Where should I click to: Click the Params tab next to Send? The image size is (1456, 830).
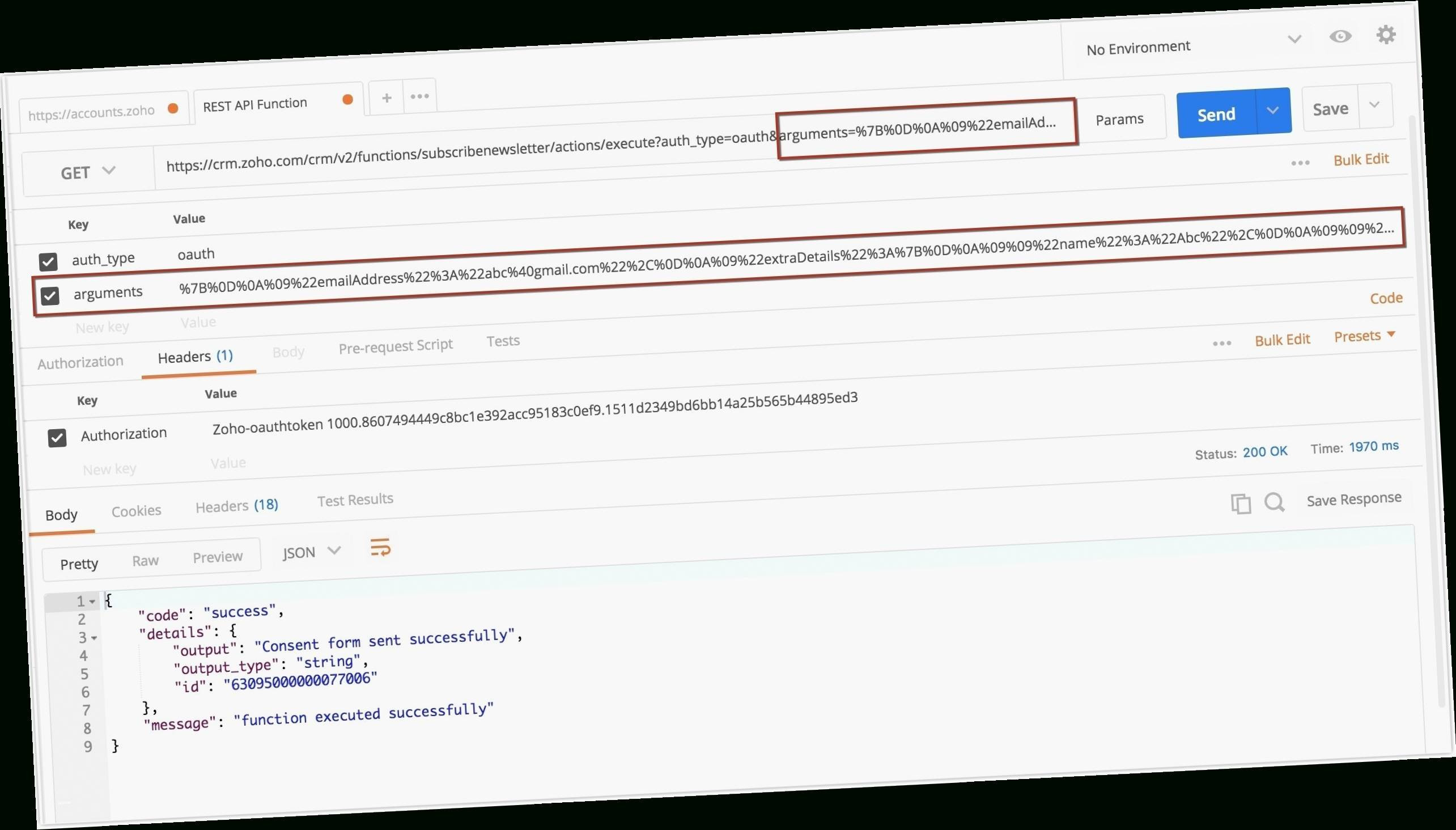click(1119, 119)
